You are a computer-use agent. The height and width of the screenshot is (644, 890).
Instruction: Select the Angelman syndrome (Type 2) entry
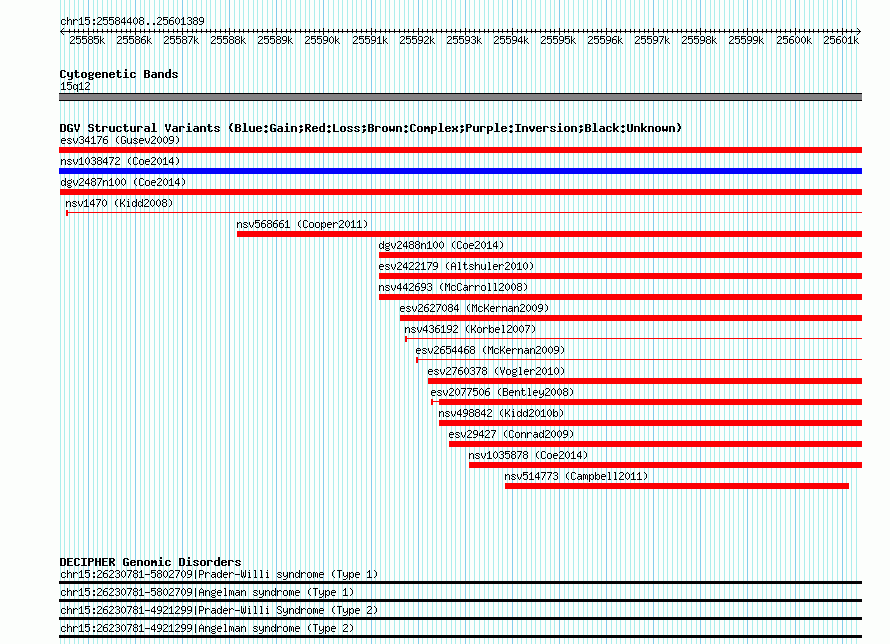[x=207, y=629]
